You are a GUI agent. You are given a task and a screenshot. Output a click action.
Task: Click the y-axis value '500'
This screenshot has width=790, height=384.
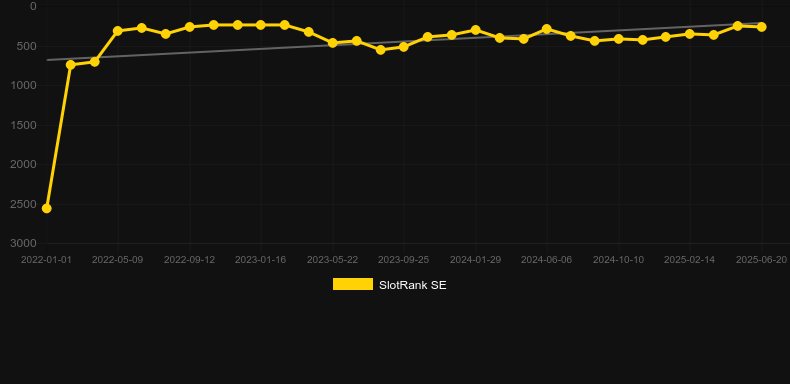28,46
